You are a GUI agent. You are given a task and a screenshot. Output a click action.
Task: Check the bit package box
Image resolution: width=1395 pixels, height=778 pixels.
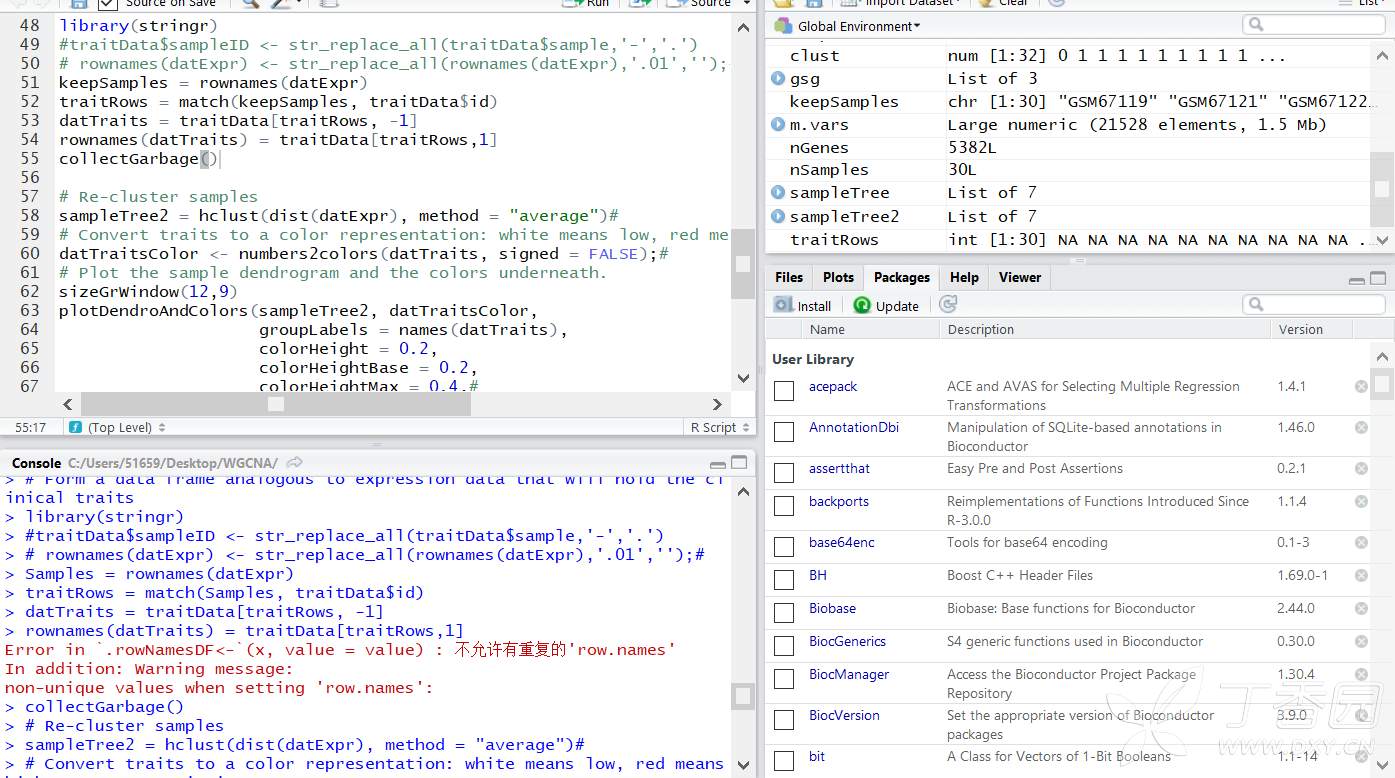[784, 761]
